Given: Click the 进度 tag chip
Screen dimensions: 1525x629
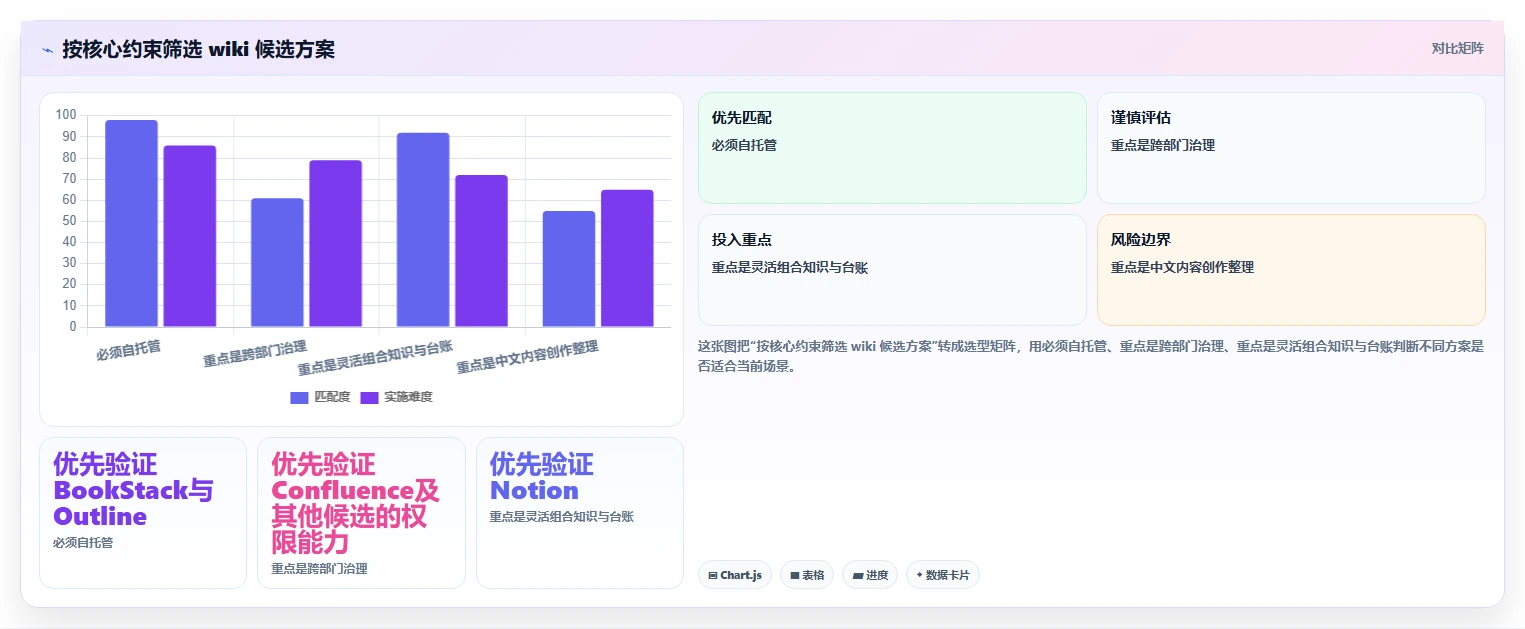Looking at the screenshot, I should [x=870, y=575].
